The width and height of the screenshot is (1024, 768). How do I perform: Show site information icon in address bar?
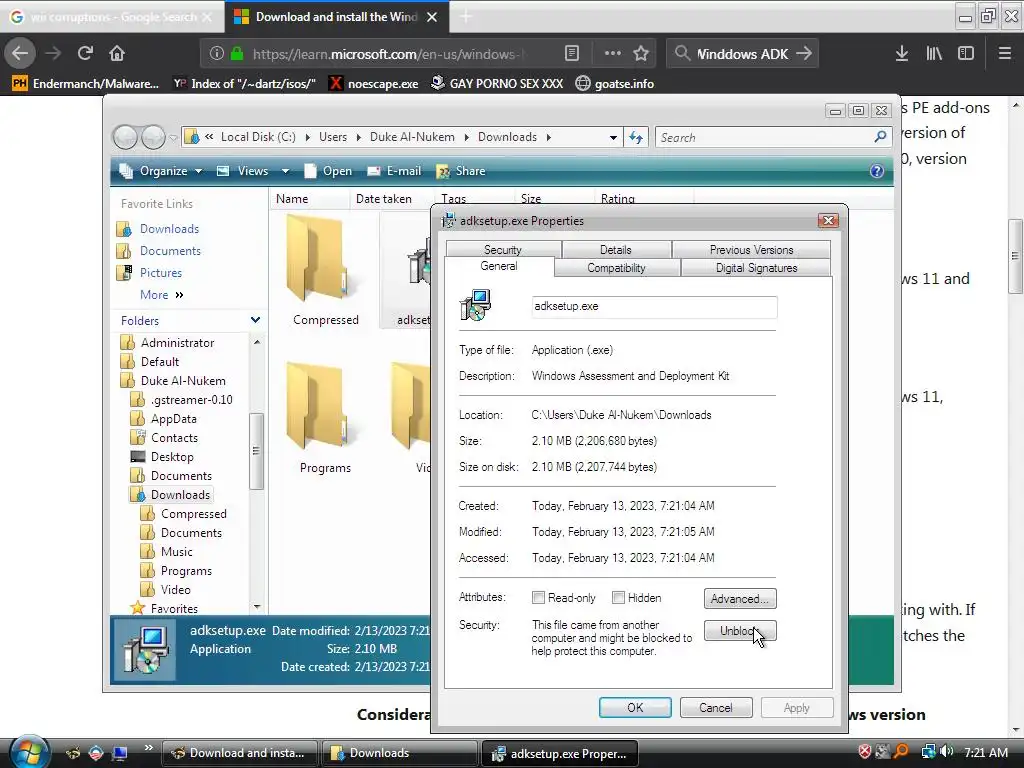coord(217,54)
